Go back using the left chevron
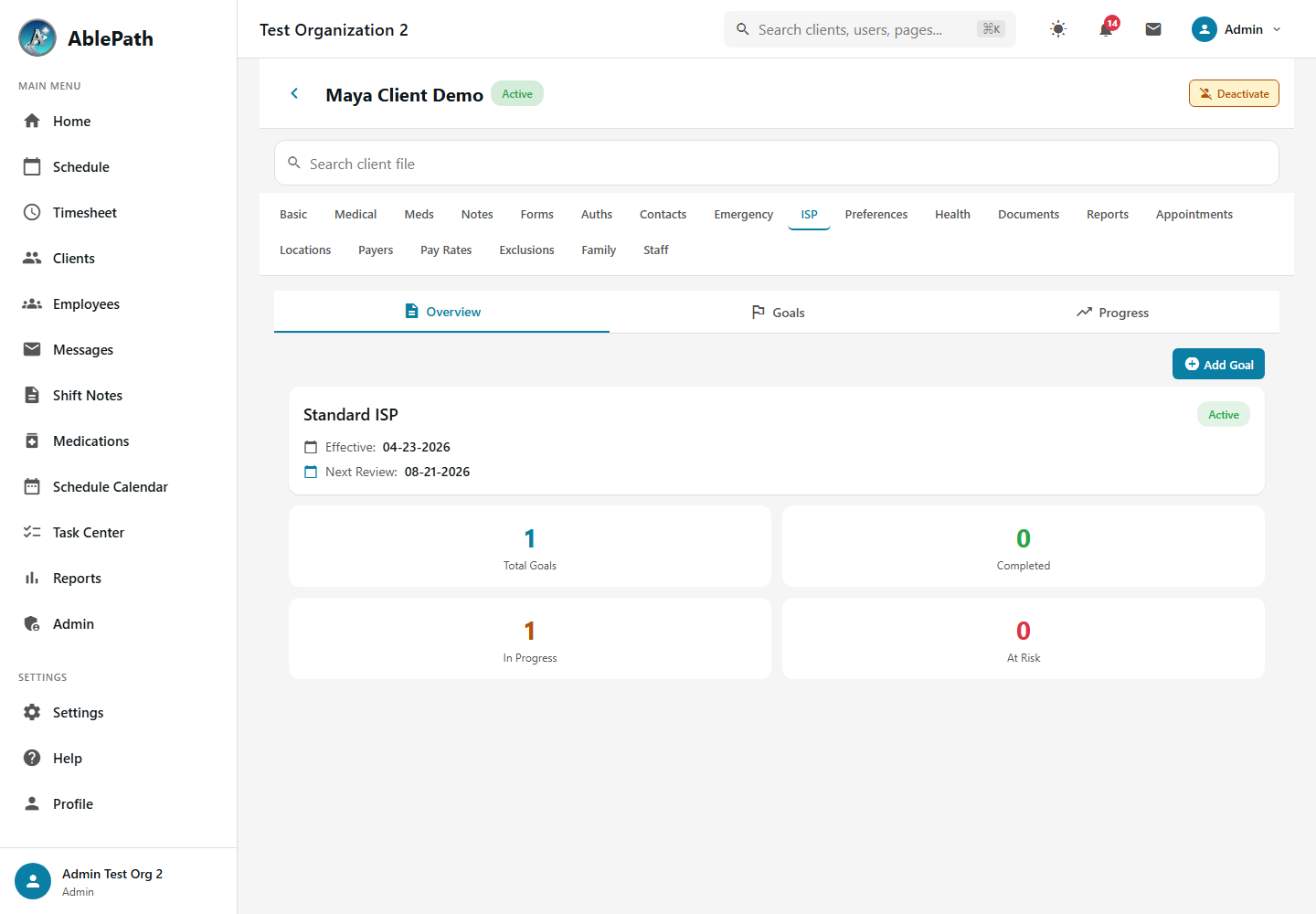Viewport: 1316px width, 914px height. (x=294, y=93)
